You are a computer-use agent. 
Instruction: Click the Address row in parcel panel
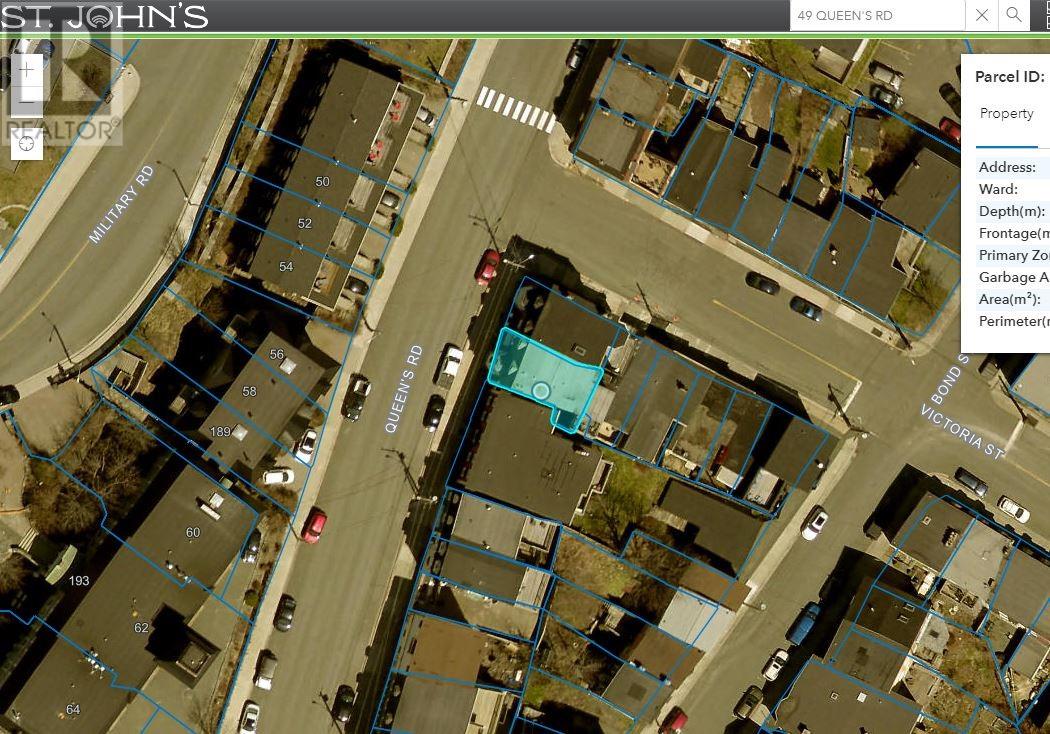pos(1007,168)
